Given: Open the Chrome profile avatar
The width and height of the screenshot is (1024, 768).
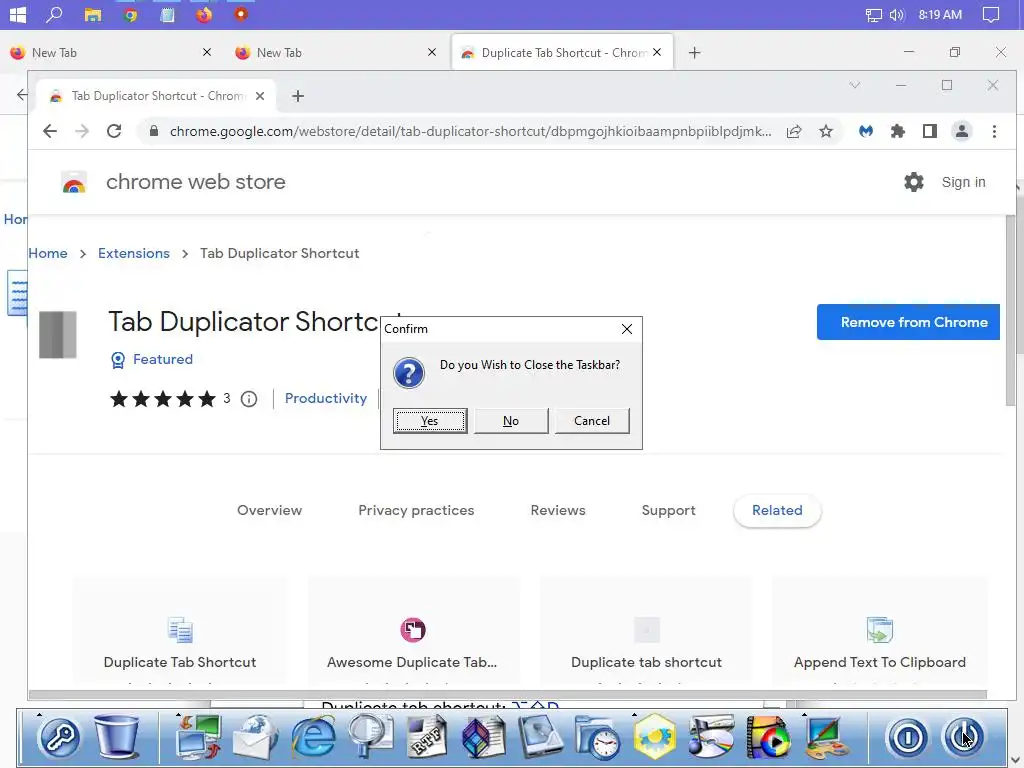Looking at the screenshot, I should (x=961, y=131).
